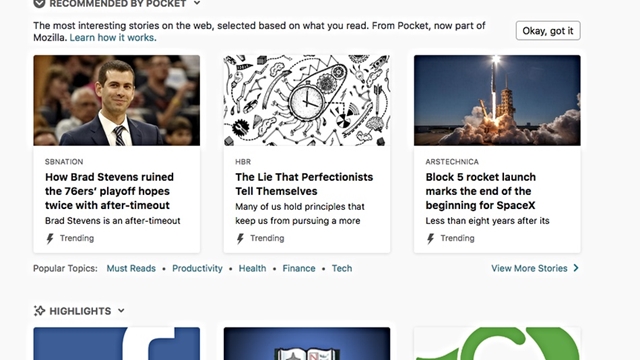640x360 pixels.
Task: Open the SpaceX rocket launch image
Action: pos(497,100)
